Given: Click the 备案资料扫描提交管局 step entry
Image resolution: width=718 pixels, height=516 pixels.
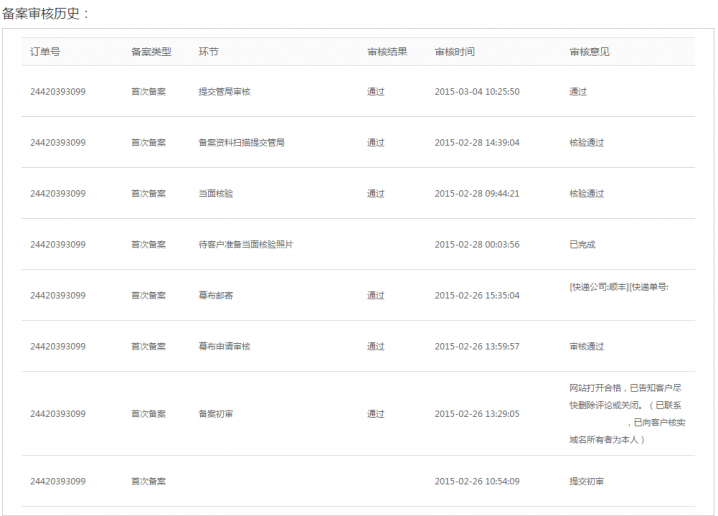Looking at the screenshot, I should 241,143.
